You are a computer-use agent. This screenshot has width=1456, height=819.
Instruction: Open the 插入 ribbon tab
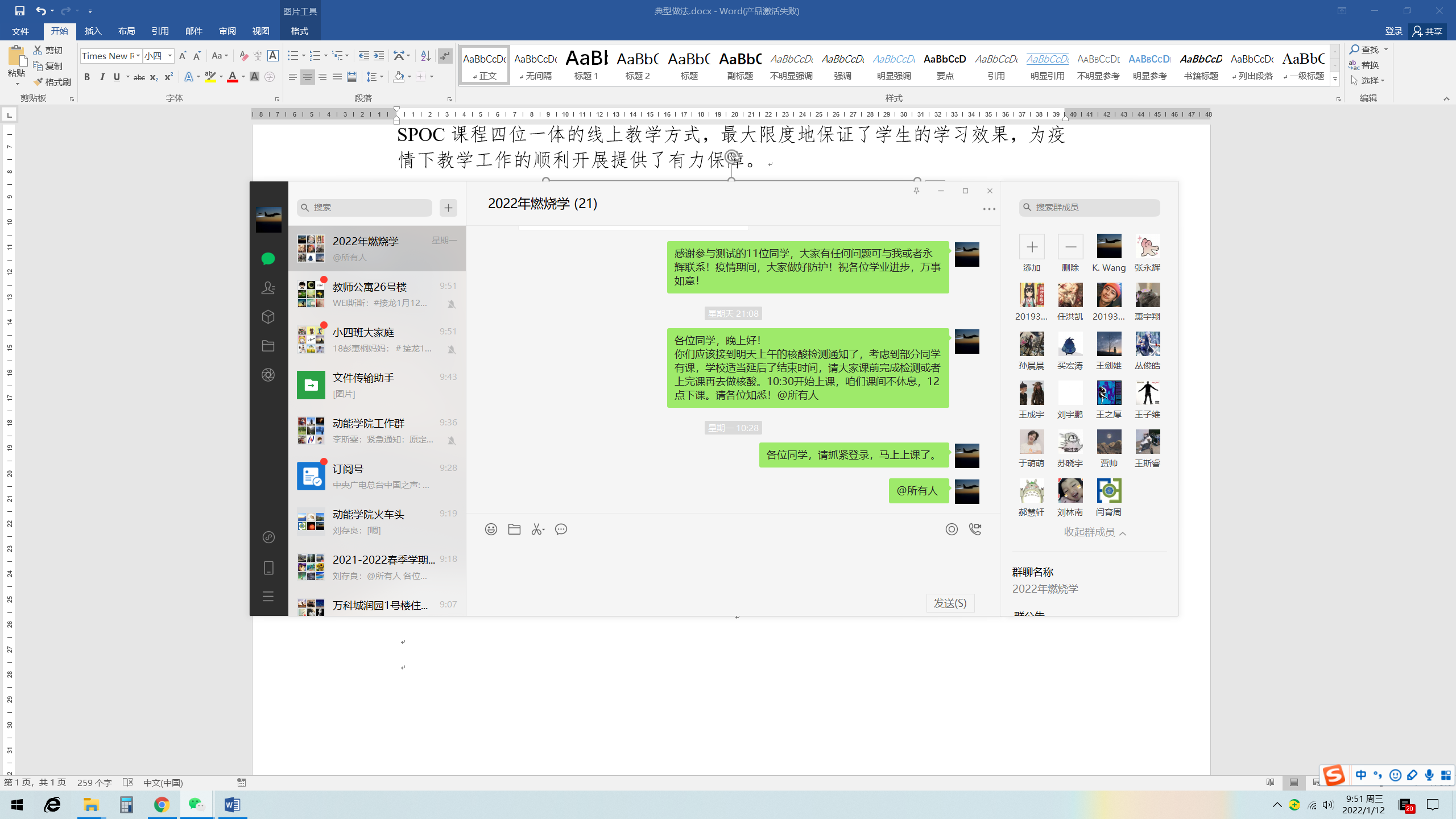[93, 31]
